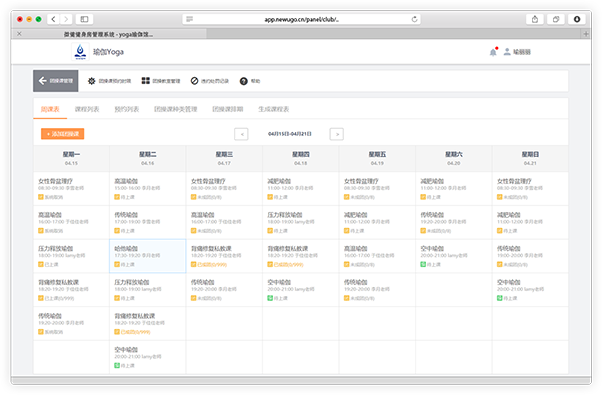Open 团操教室管理 grid icon
Viewport: 602px width, 395px height.
click(146, 81)
